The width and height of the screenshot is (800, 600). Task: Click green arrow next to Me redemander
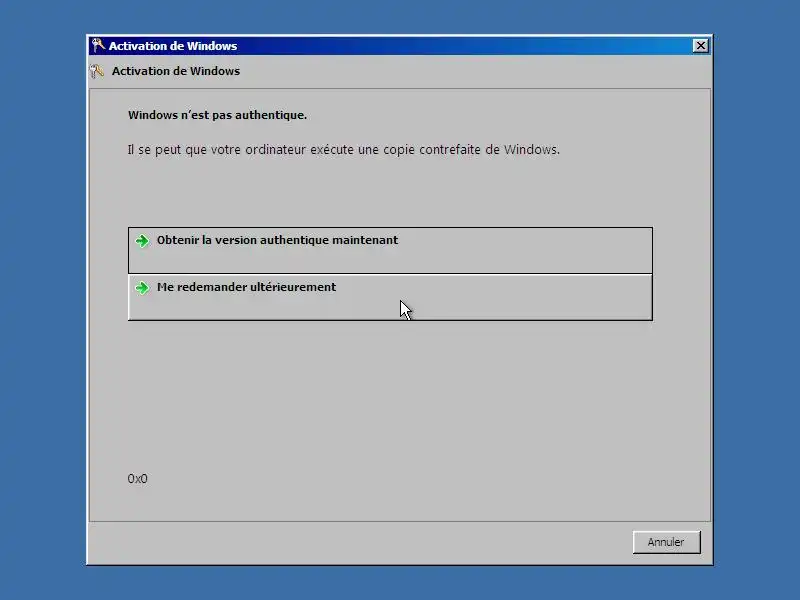coord(142,288)
